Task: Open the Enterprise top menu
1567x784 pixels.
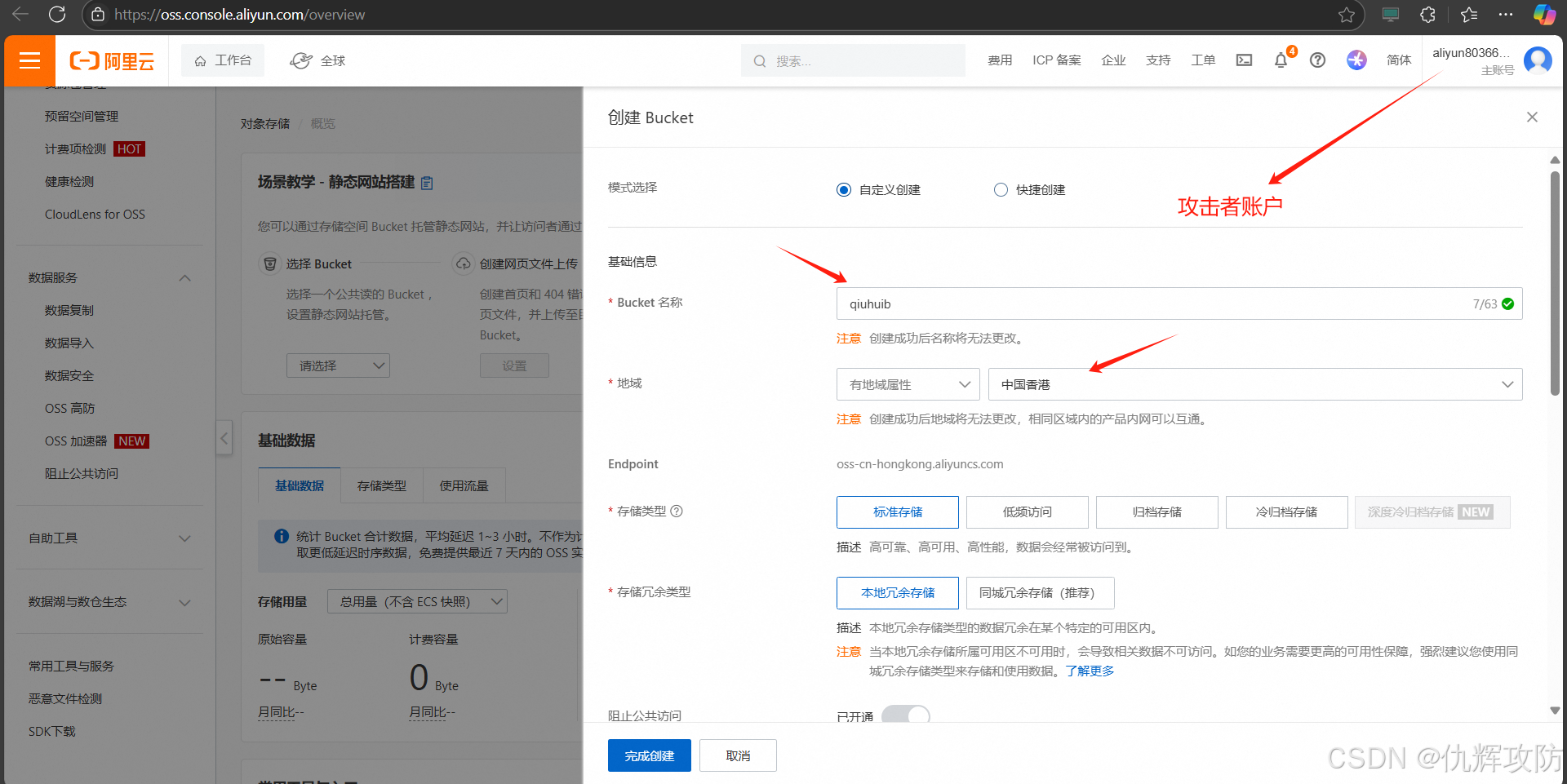Action: click(x=1113, y=60)
